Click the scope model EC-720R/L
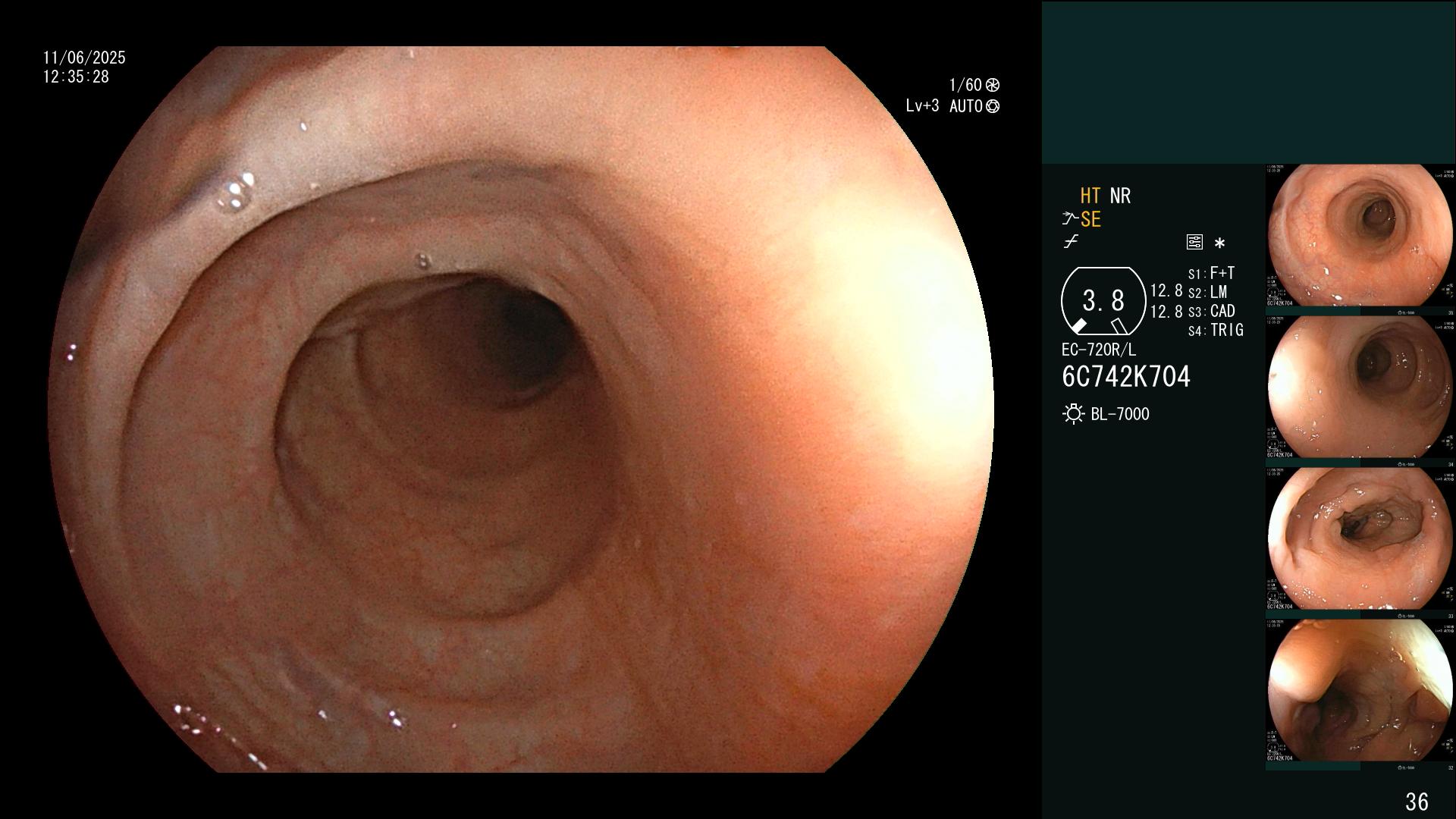This screenshot has width=1456, height=819. click(1099, 350)
